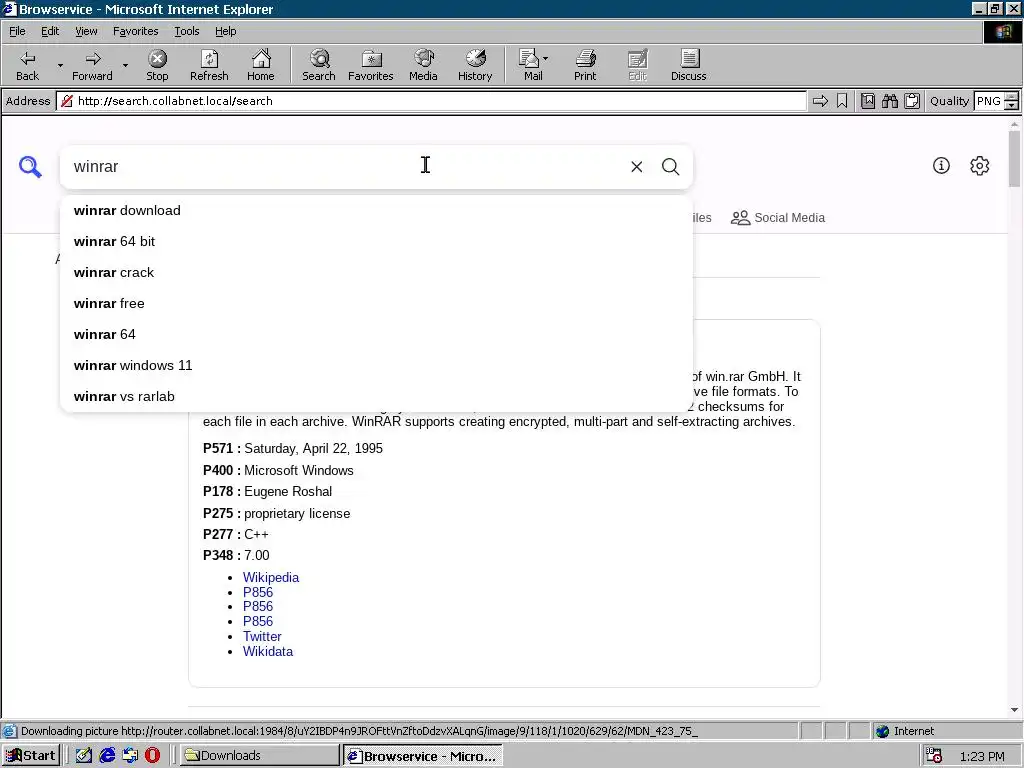Image resolution: width=1024 pixels, height=768 pixels.
Task: Click the bookmark ribbon icon beside Go arrow
Action: click(x=842, y=101)
